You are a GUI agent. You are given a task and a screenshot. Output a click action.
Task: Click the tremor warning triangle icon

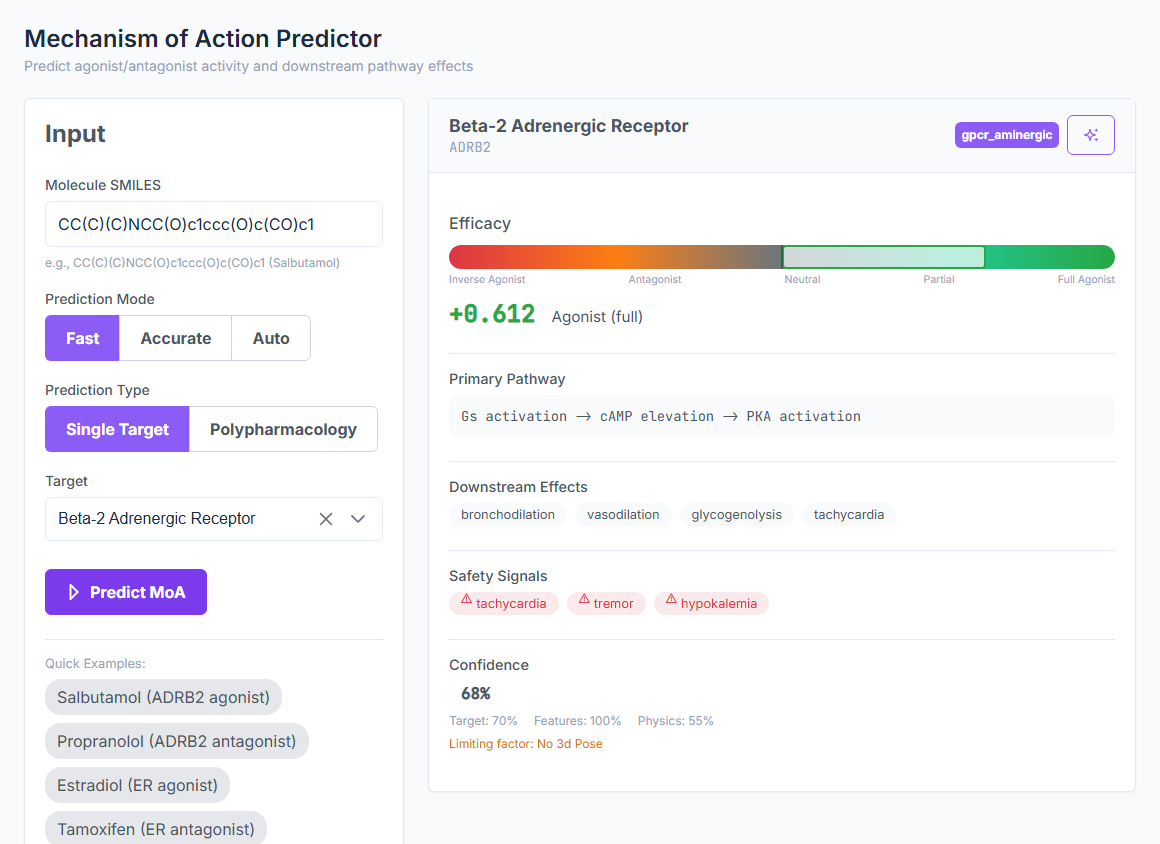point(584,599)
